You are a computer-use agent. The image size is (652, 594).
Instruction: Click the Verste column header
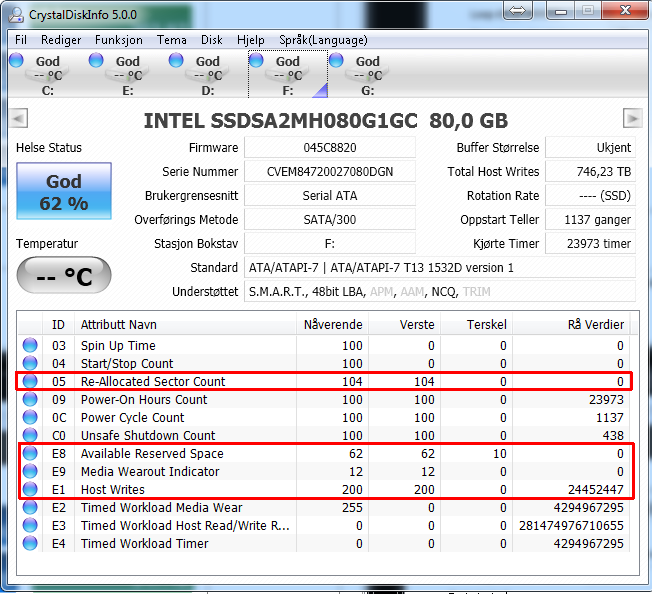[405, 324]
